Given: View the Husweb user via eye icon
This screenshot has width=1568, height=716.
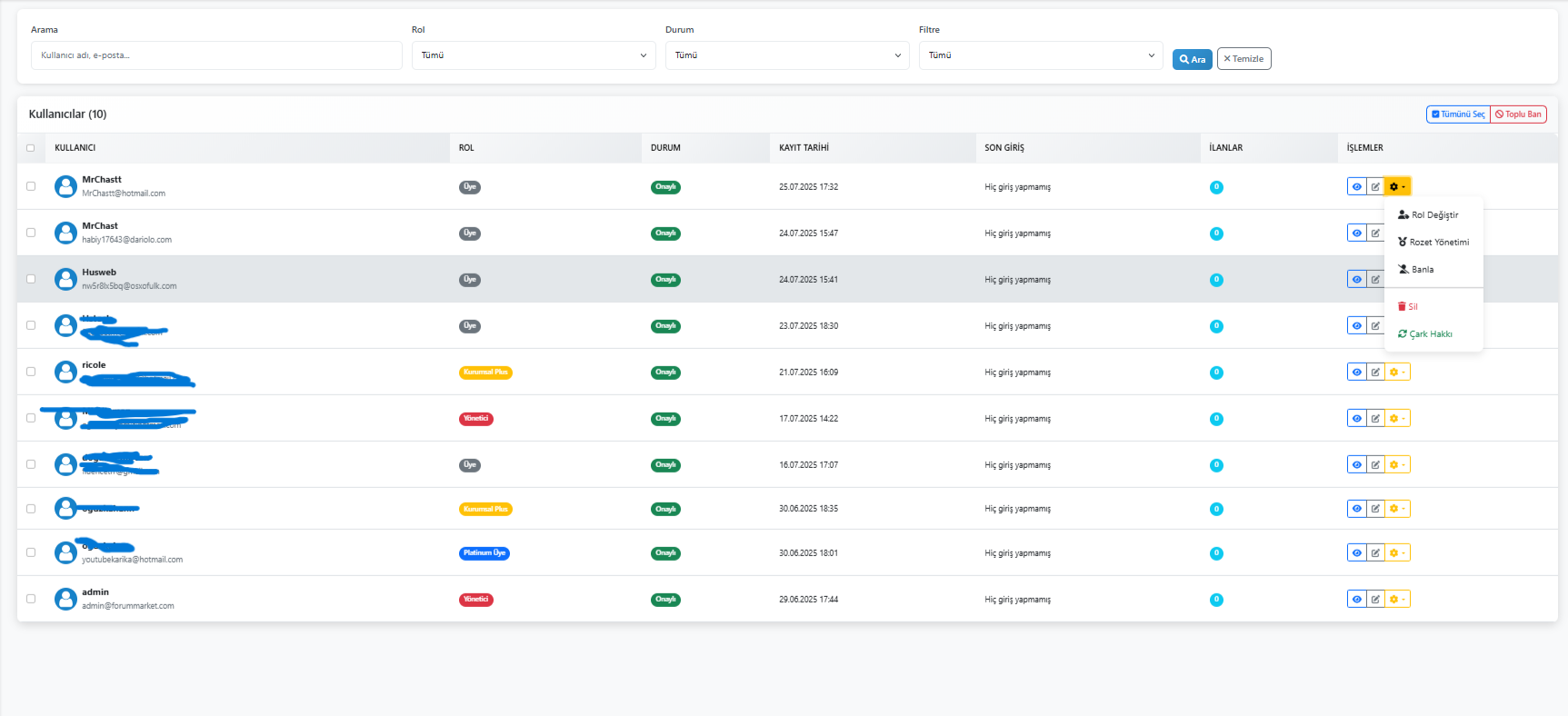Looking at the screenshot, I should 1356,280.
